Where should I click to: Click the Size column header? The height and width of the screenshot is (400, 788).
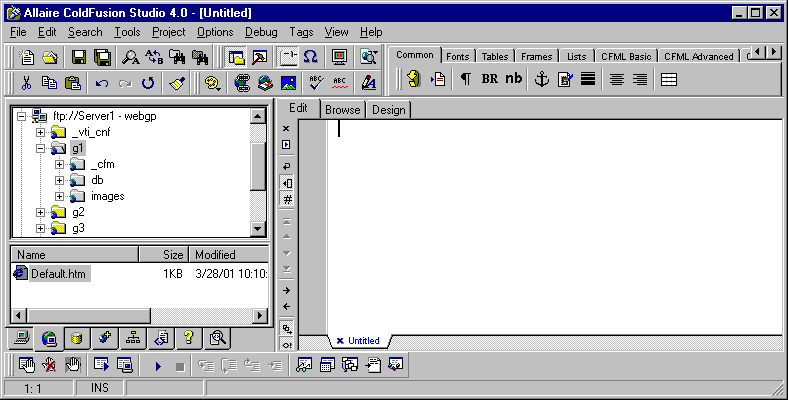[x=164, y=255]
